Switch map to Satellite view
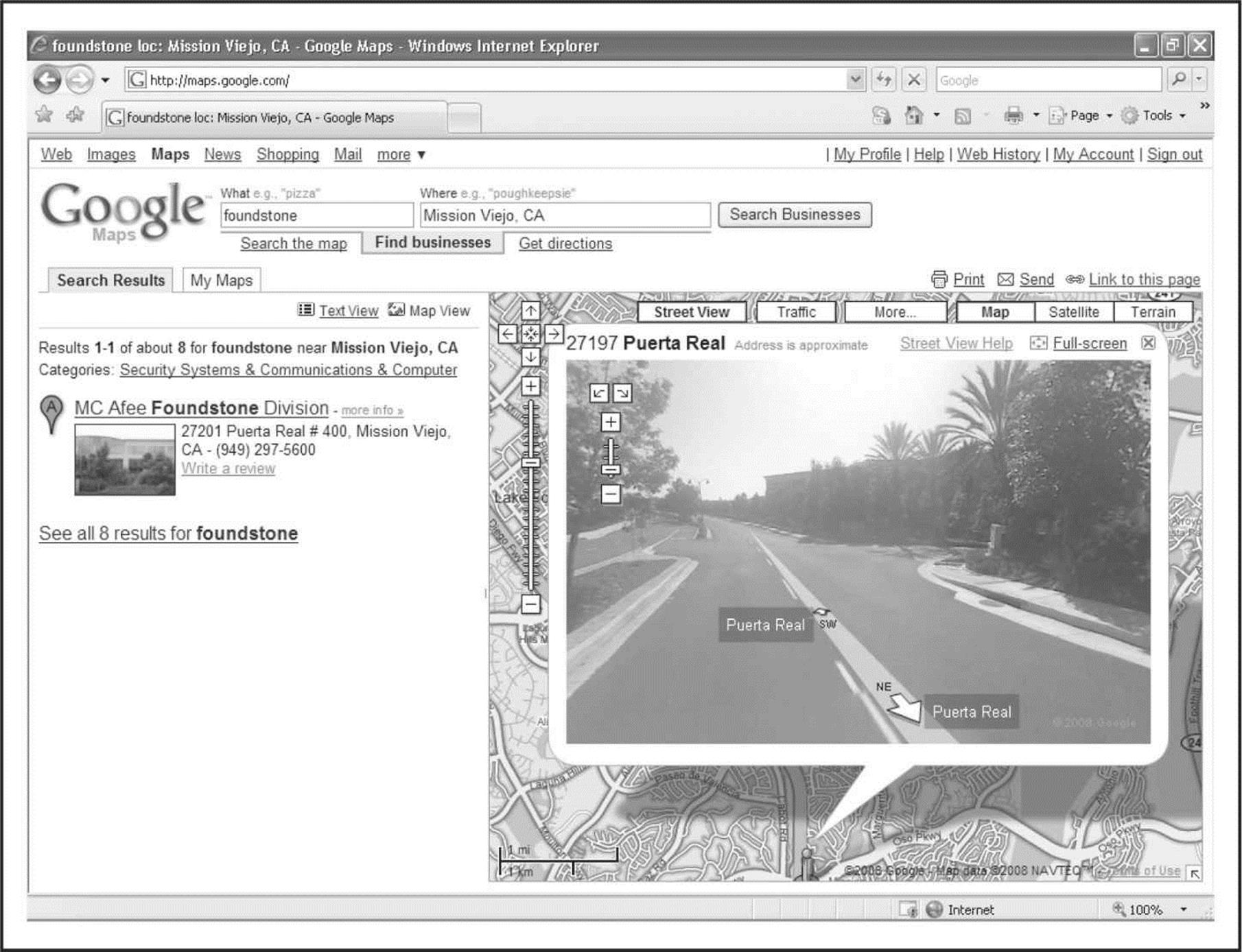 point(1074,312)
